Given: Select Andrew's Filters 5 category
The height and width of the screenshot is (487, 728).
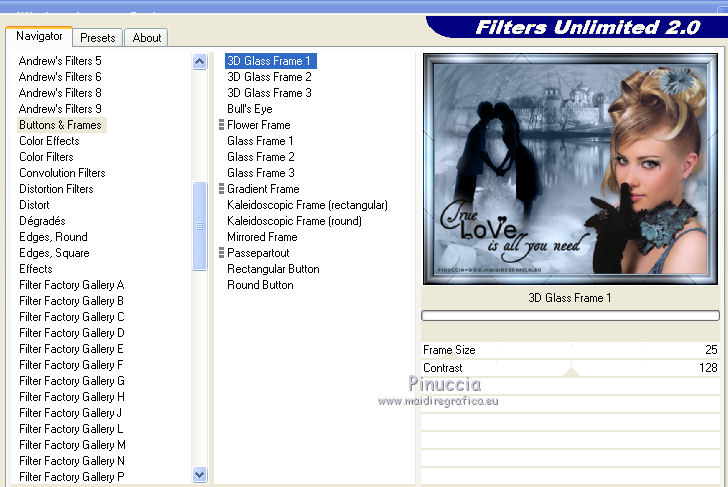Looking at the screenshot, I should pos(60,61).
